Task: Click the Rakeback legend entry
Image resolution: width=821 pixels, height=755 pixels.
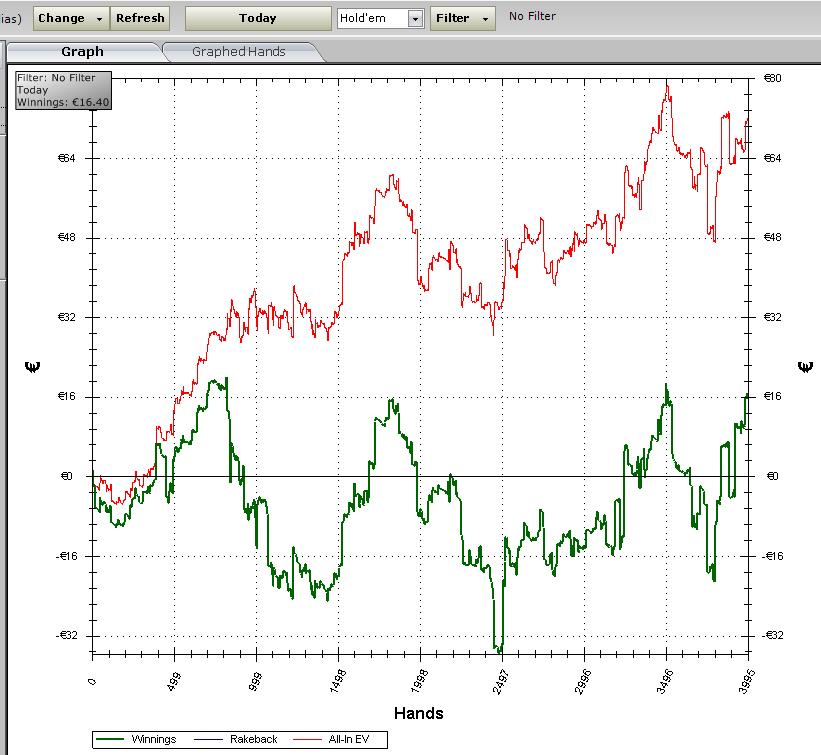Action: 236,739
